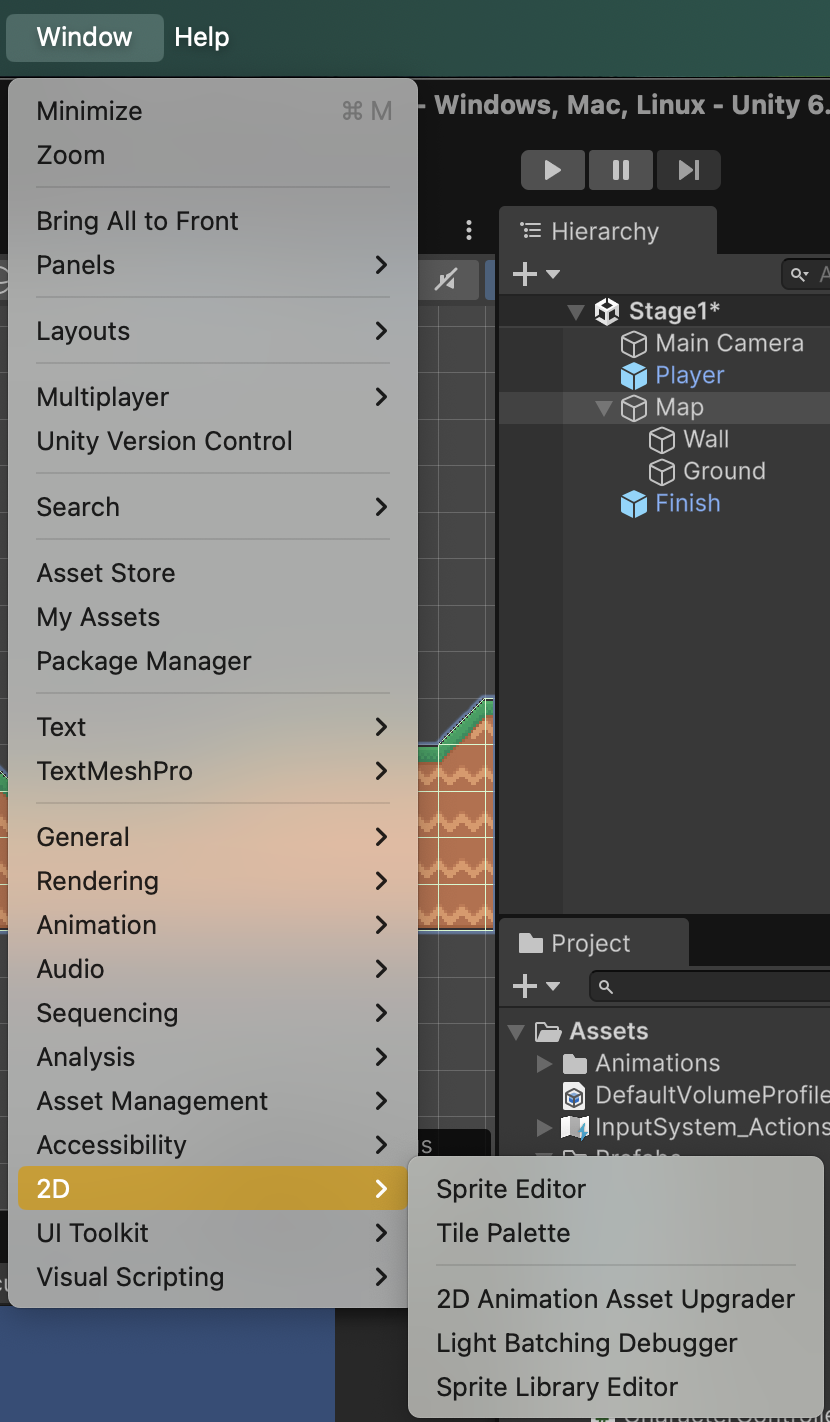
Task: Click the Stage1 scene Unity icon
Action: [606, 311]
